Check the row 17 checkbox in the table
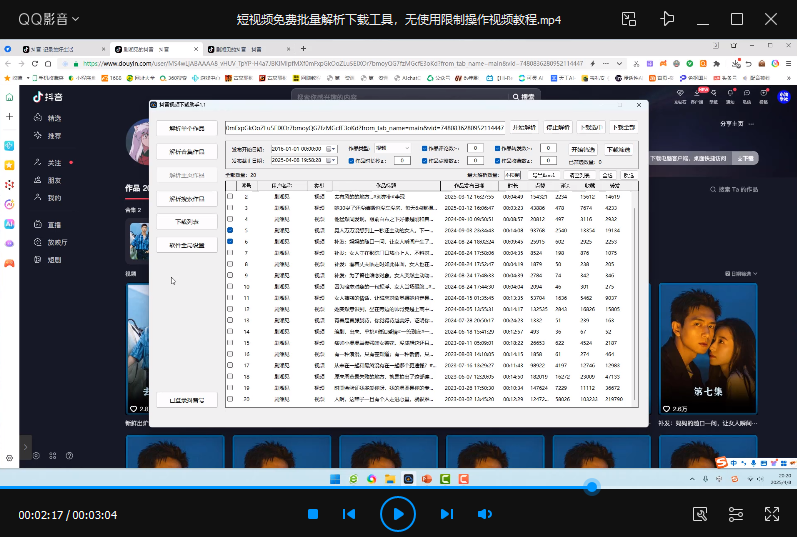This screenshot has height=537, width=797. point(230,365)
